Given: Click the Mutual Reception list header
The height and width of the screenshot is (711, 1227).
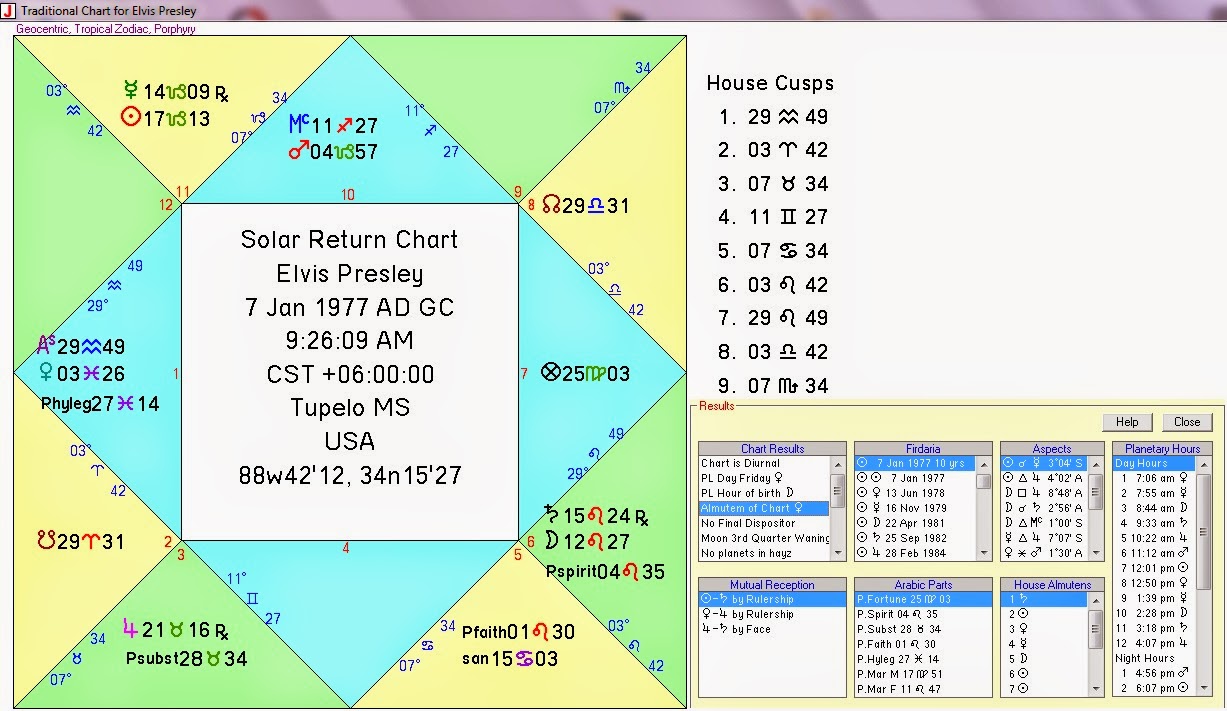Looking at the screenshot, I should coord(773,584).
